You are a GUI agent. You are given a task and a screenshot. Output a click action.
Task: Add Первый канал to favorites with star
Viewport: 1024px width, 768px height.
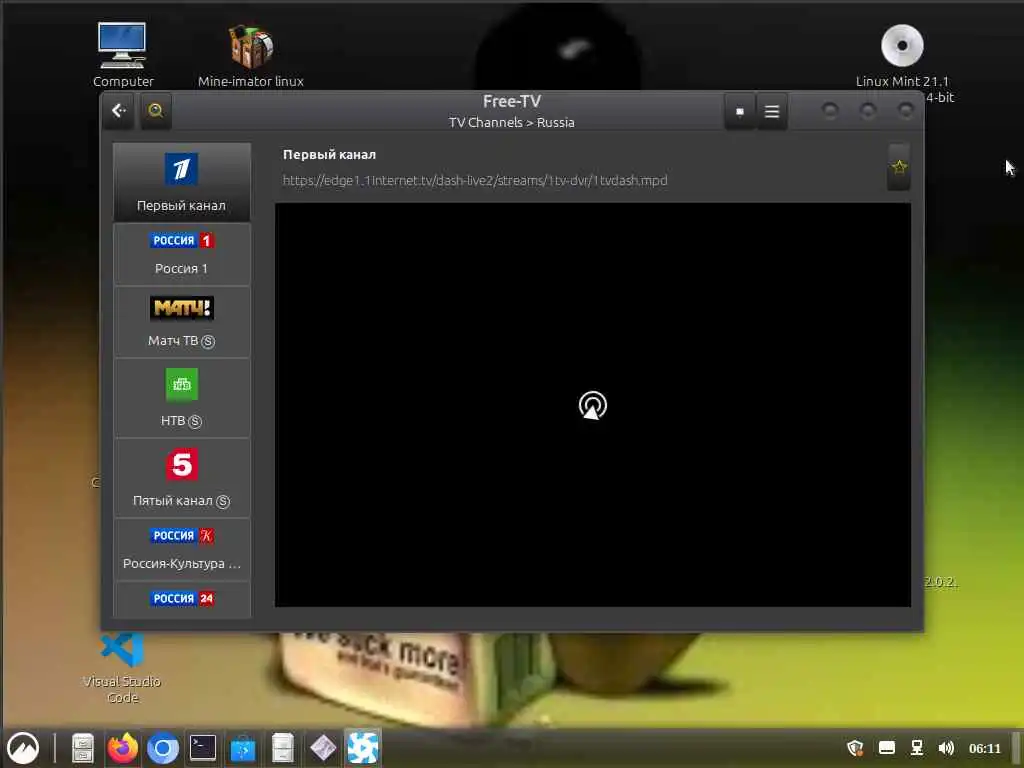(x=899, y=167)
